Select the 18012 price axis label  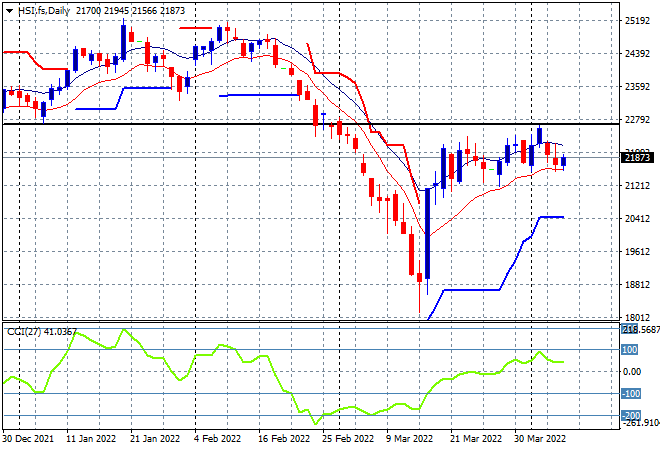pyautogui.click(x=637, y=317)
